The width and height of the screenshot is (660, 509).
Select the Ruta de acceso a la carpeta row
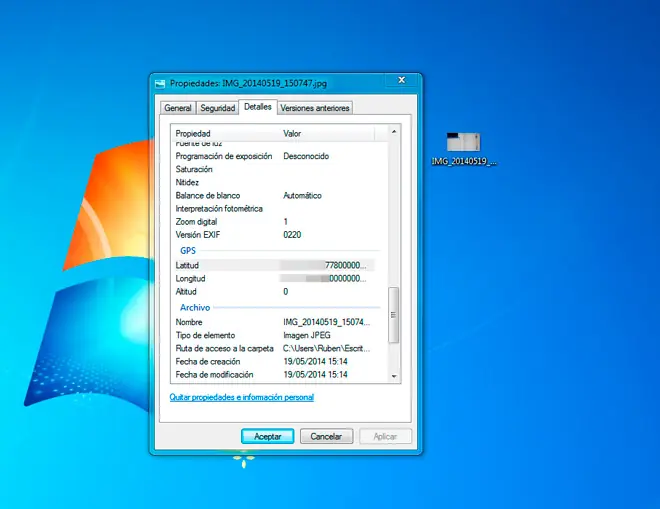pos(273,348)
